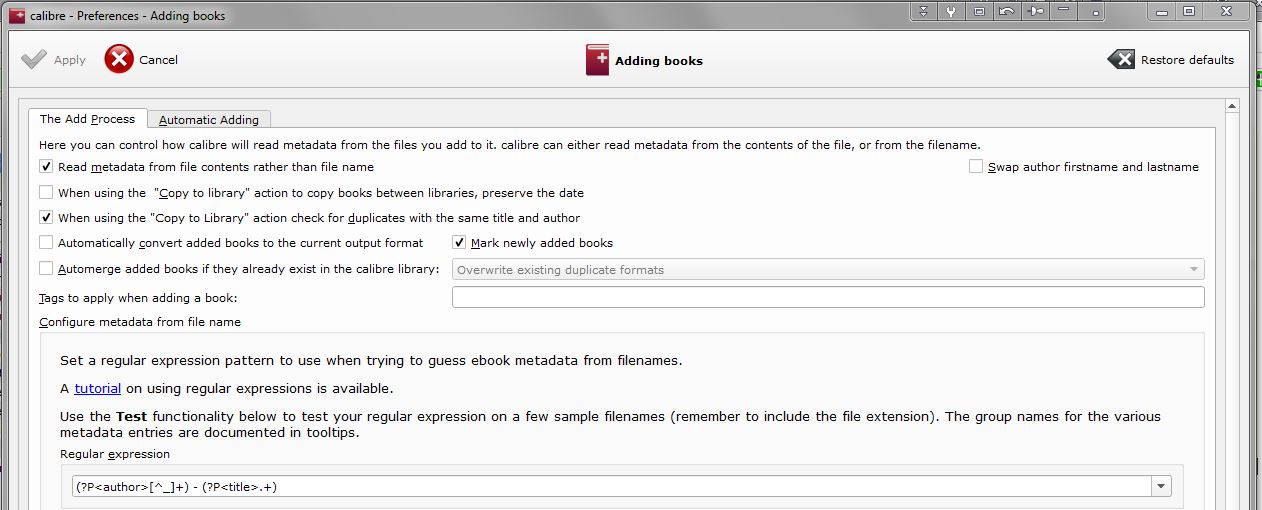The image size is (1262, 510).
Task: Click the scrollbar up arrow
Action: pos(1232,106)
